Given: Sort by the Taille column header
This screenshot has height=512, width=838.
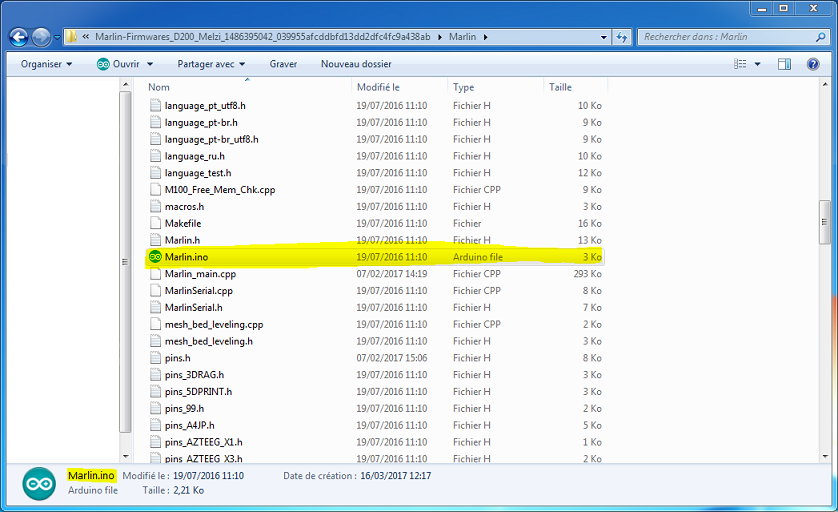Looking at the screenshot, I should click(x=560, y=87).
